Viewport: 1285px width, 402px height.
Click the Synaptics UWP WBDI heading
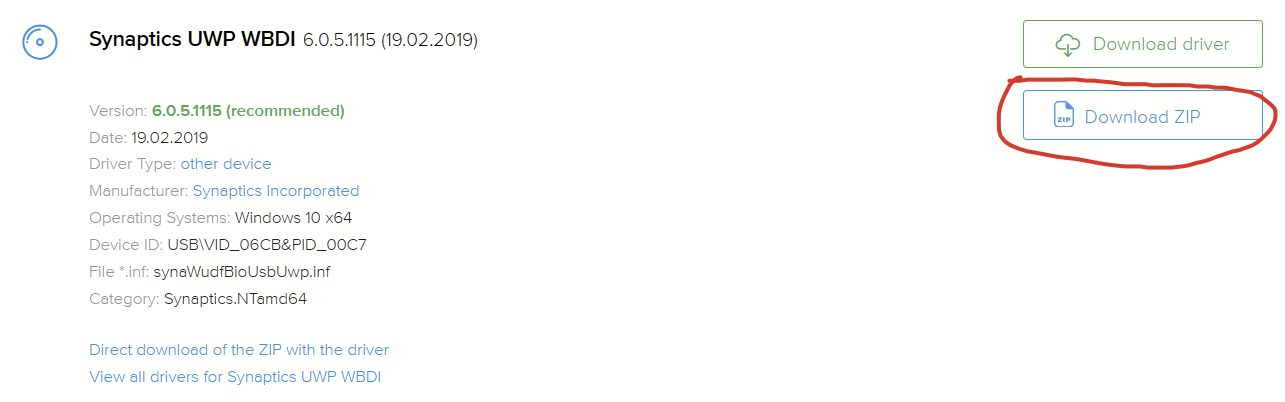tap(192, 40)
